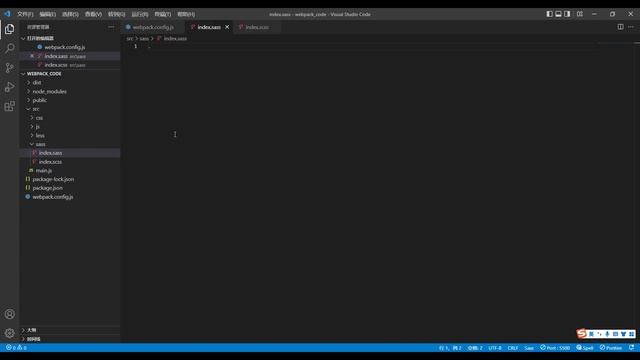
Task: Open the 选择(S) menu
Action: tap(70, 14)
